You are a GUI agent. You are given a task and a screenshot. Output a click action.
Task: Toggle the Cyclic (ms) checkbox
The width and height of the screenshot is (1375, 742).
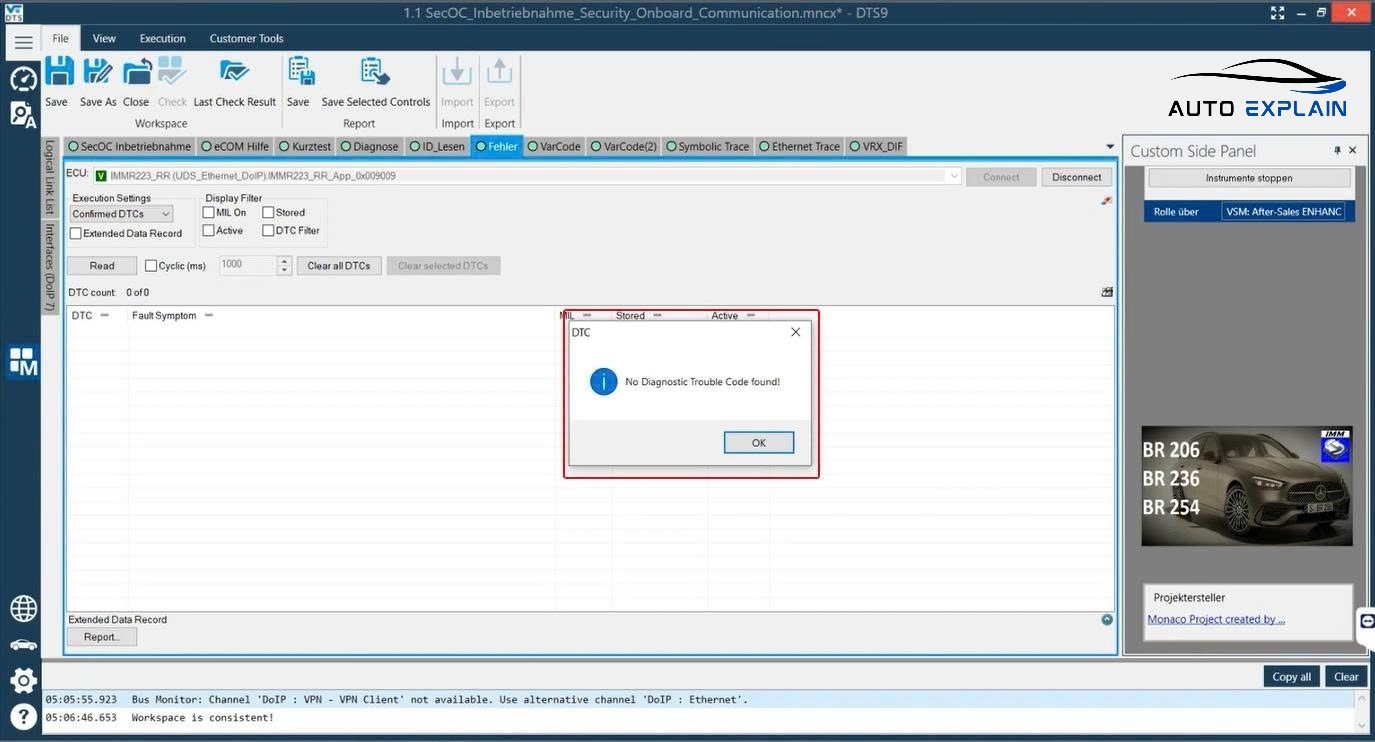point(151,266)
